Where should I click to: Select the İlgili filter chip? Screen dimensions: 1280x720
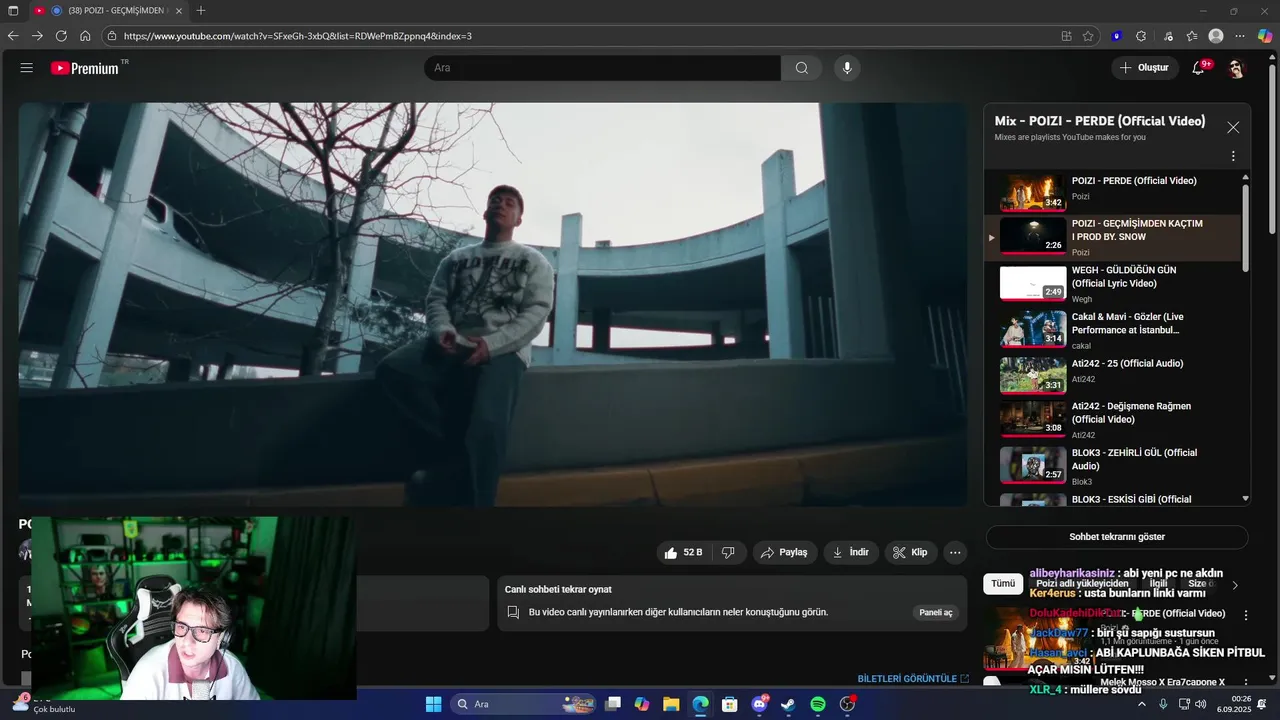pos(1158,584)
